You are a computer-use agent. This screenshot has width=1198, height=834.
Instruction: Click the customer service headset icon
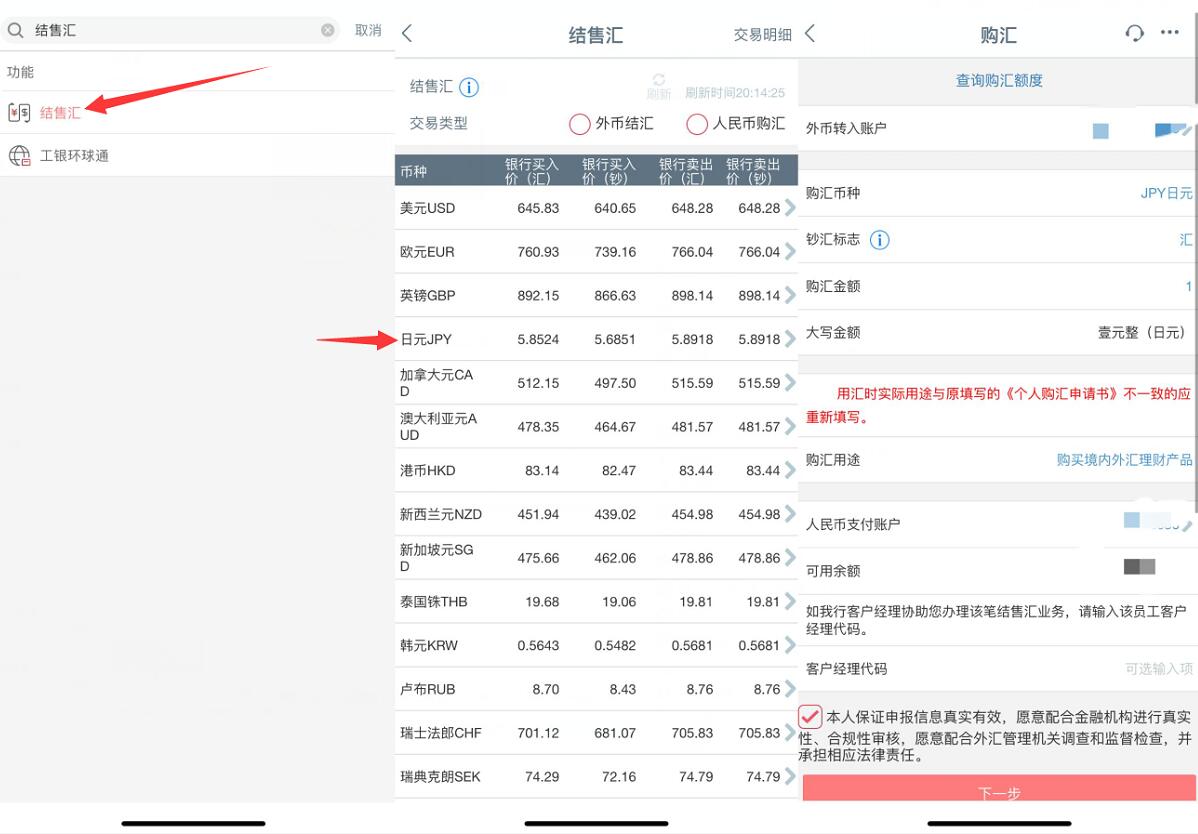tap(1135, 33)
